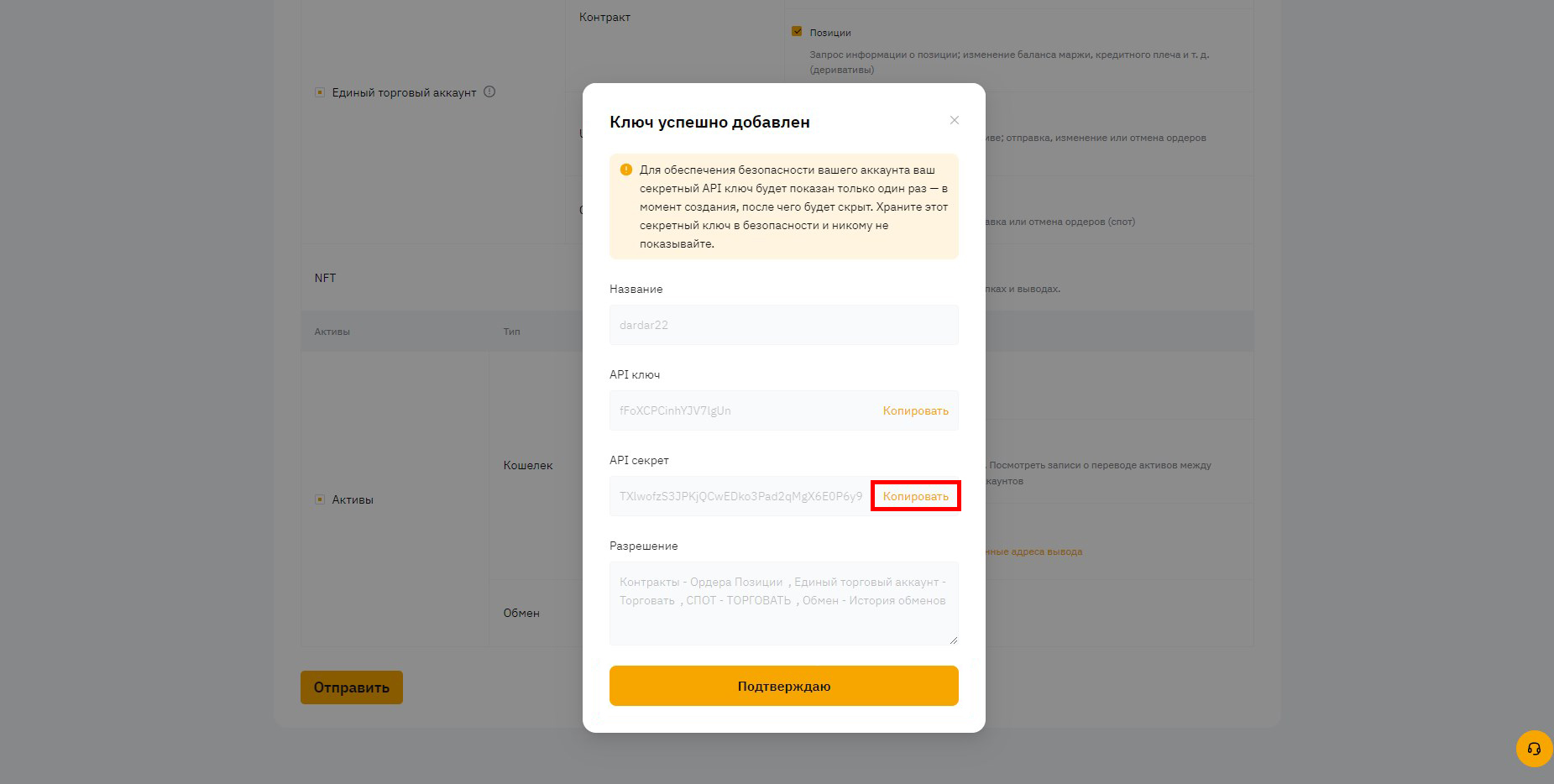Click the support headset icon

[x=1534, y=749]
